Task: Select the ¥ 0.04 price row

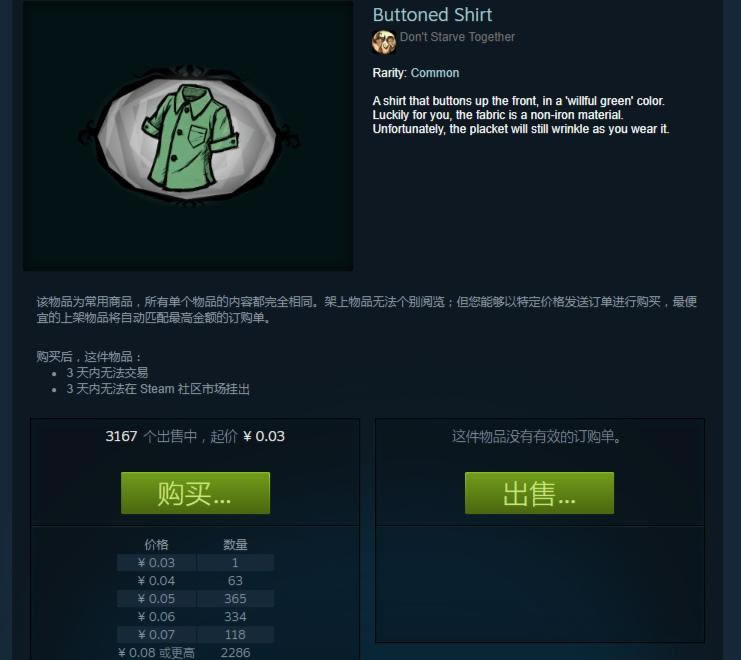Action: tap(195, 581)
